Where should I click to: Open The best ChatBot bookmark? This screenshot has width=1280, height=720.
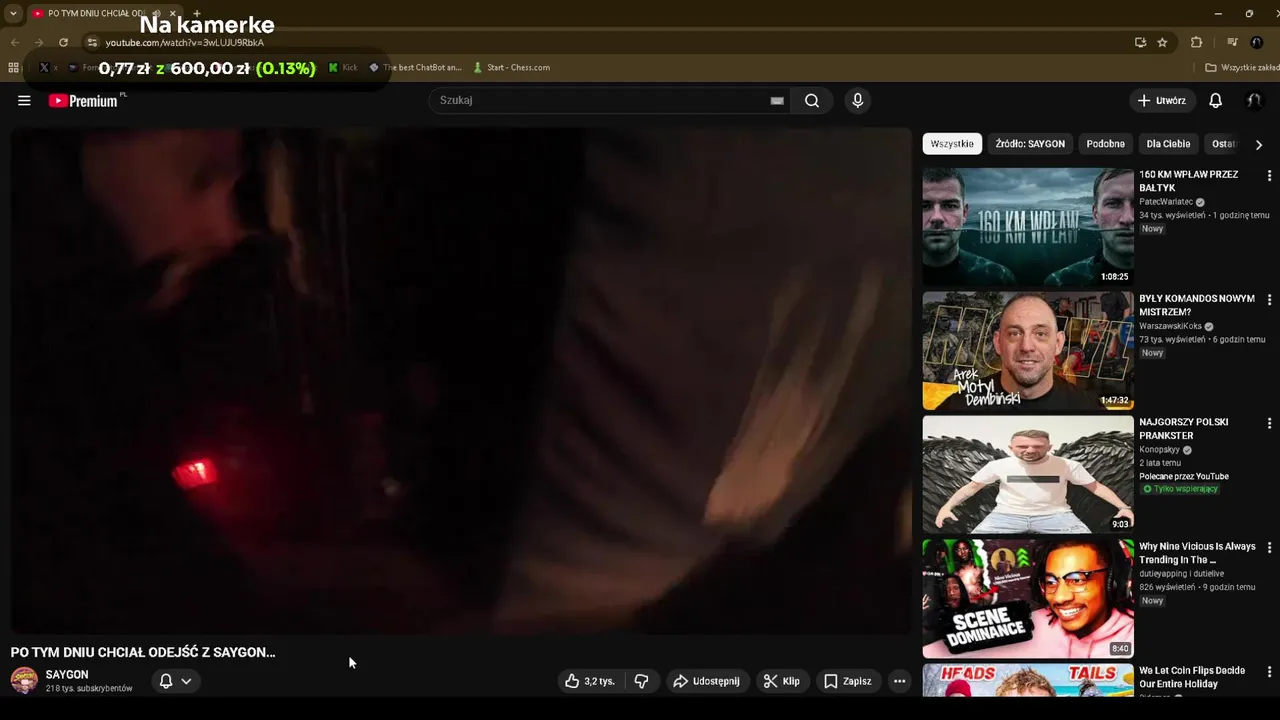(x=415, y=67)
